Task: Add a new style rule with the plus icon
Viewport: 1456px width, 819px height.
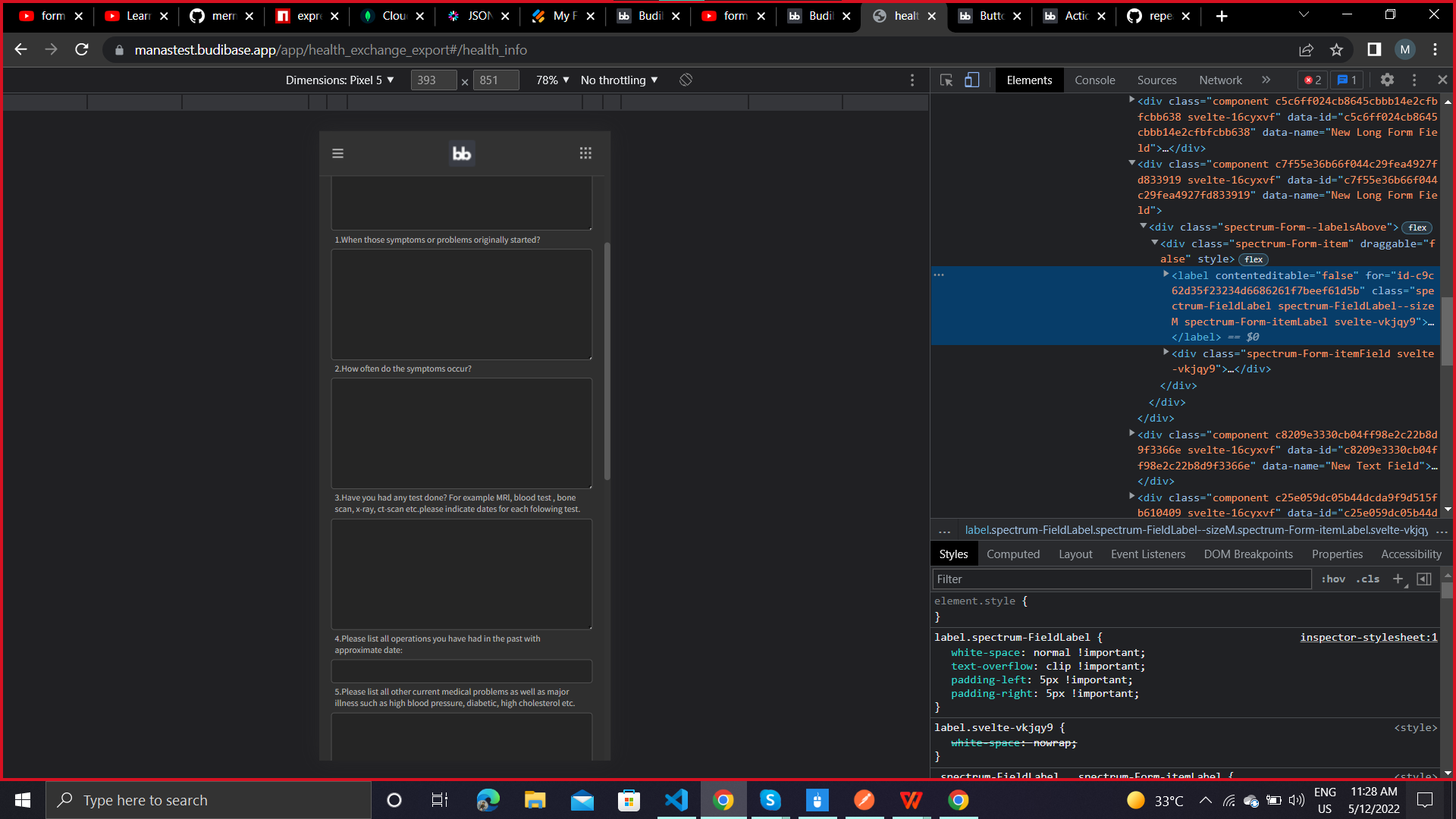Action: tap(1398, 579)
